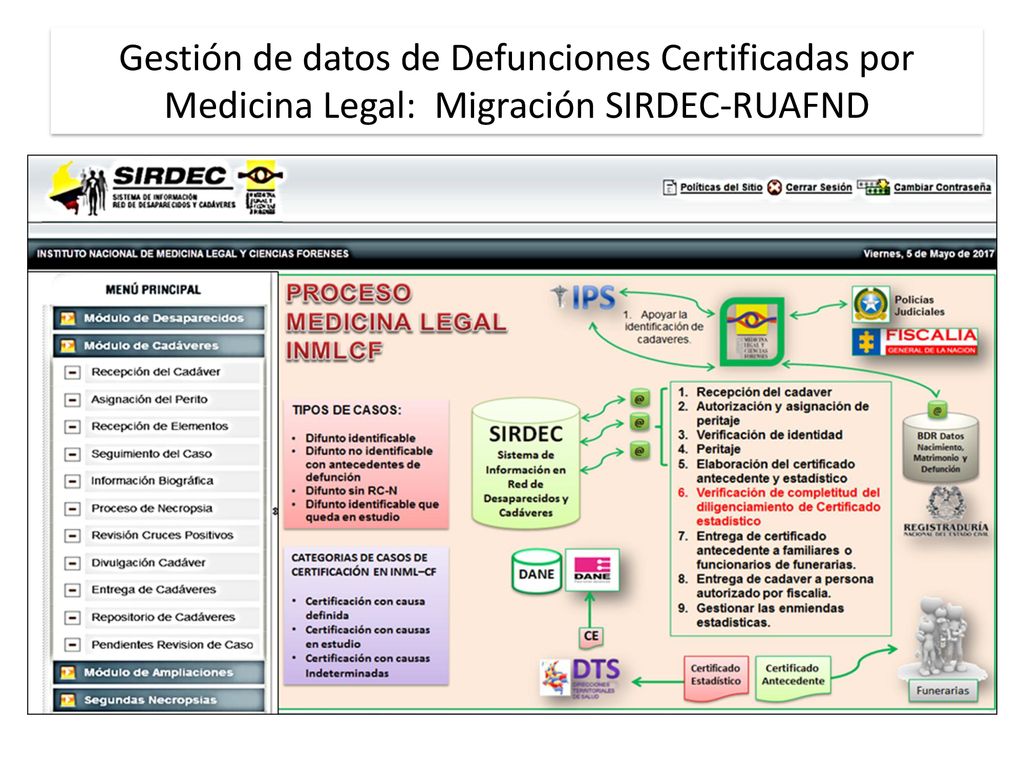Image resolution: width=1024 pixels, height=768 pixels.
Task: Click arrow icon beside Módulo de Ampliaciones
Action: click(67, 672)
